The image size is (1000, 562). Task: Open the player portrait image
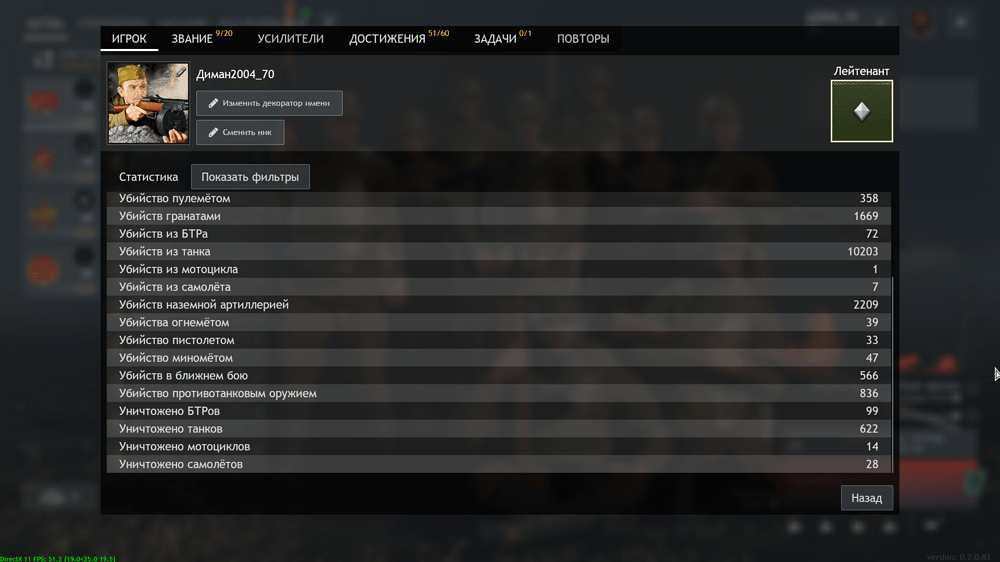pos(148,103)
